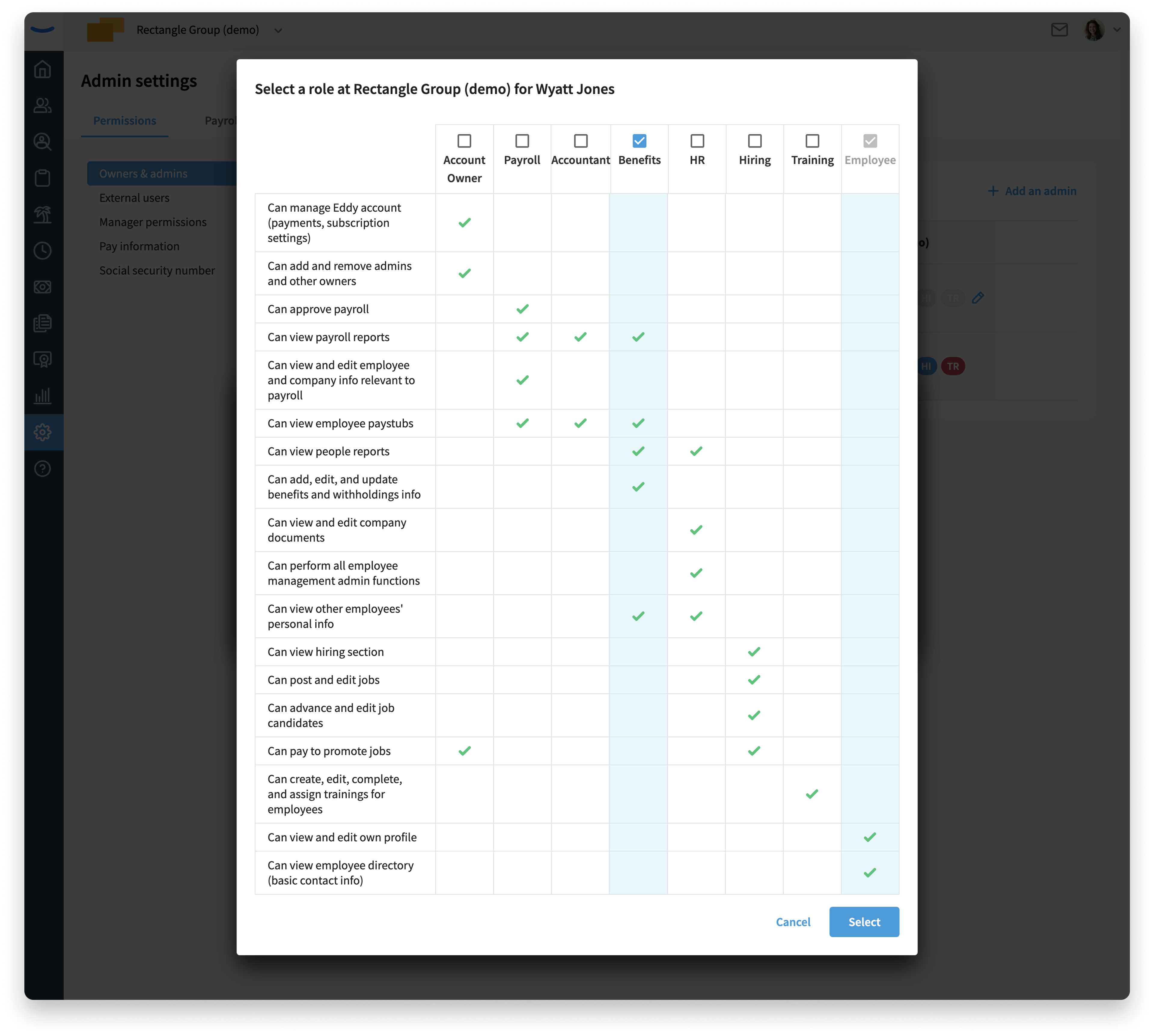Expand the profile menu chevron
This screenshot has width=1154, height=1036.
(1117, 29)
